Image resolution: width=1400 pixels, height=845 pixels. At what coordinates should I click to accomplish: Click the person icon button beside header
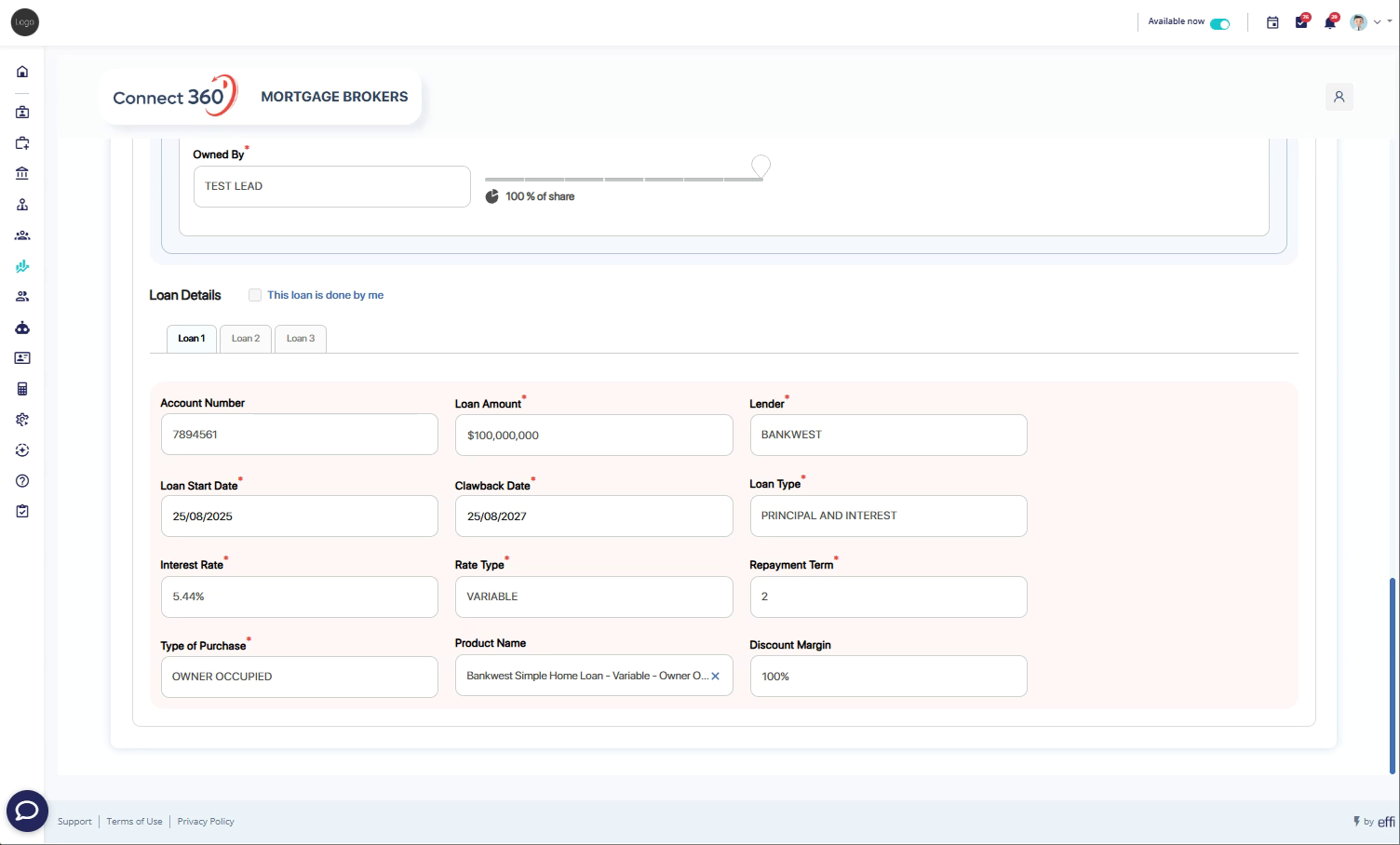click(1339, 97)
